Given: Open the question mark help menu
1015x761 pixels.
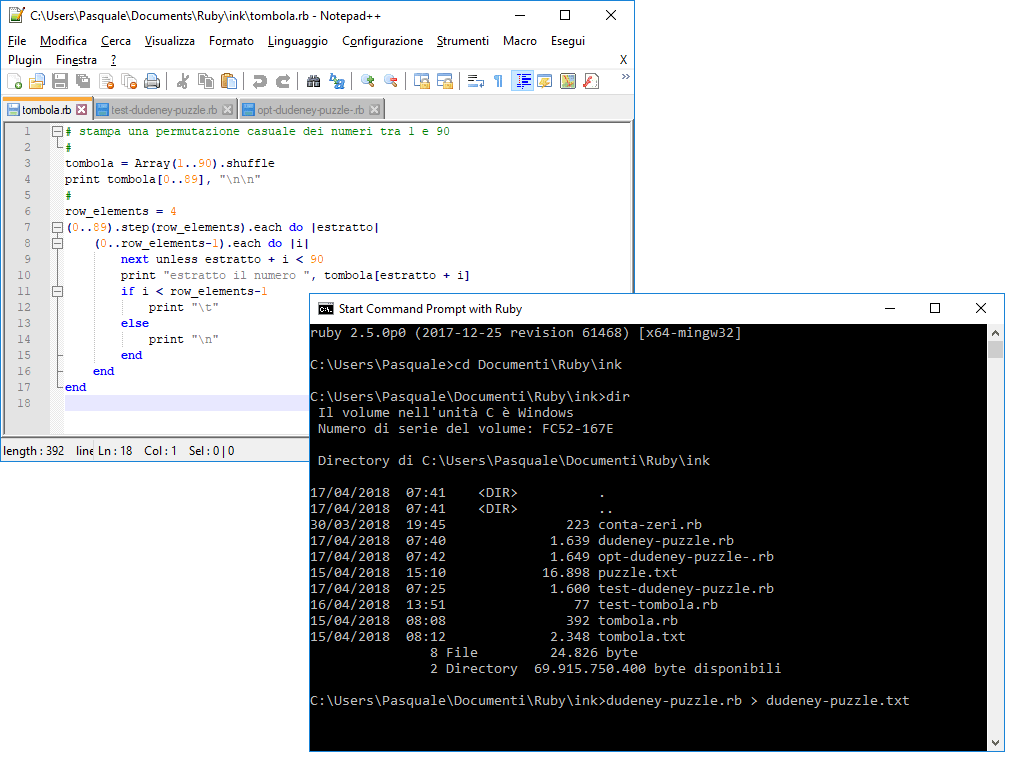Looking at the screenshot, I should 113,60.
